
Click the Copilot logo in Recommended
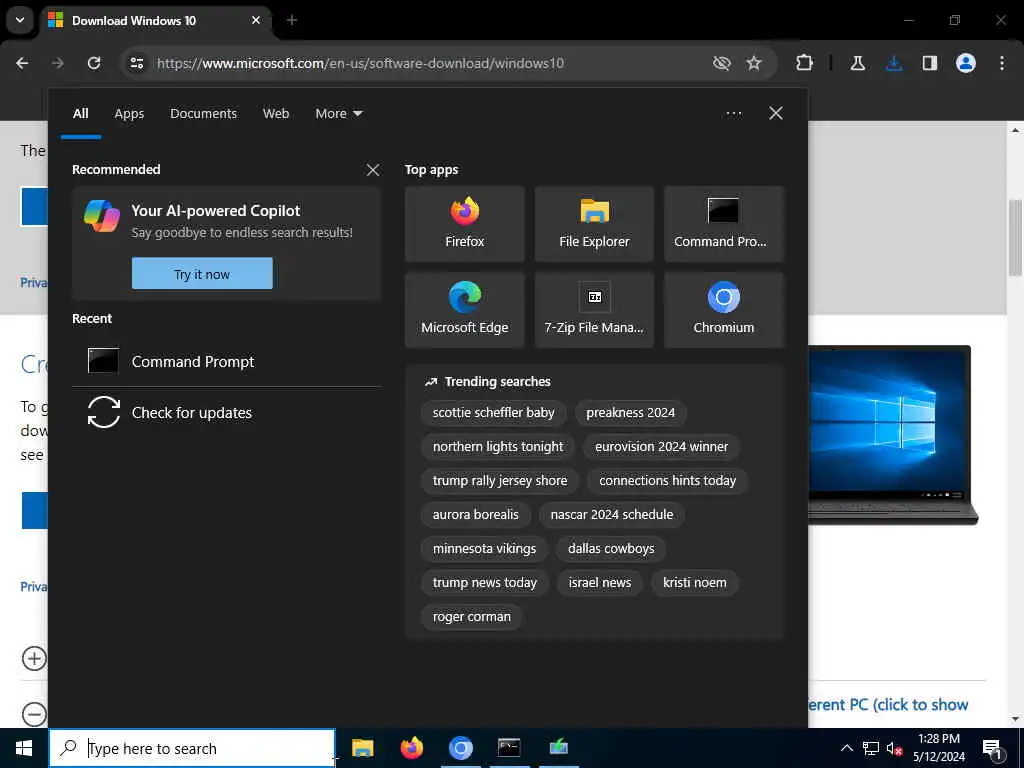tap(102, 216)
